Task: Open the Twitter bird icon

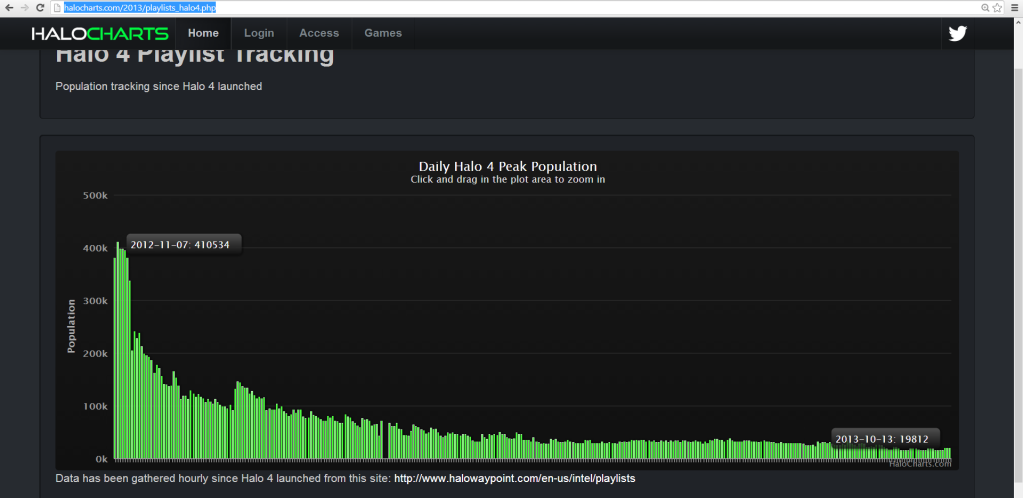Action: tap(957, 33)
